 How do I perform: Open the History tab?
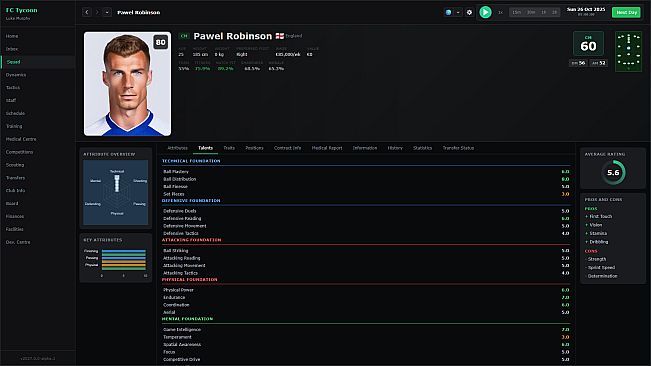[x=395, y=148]
